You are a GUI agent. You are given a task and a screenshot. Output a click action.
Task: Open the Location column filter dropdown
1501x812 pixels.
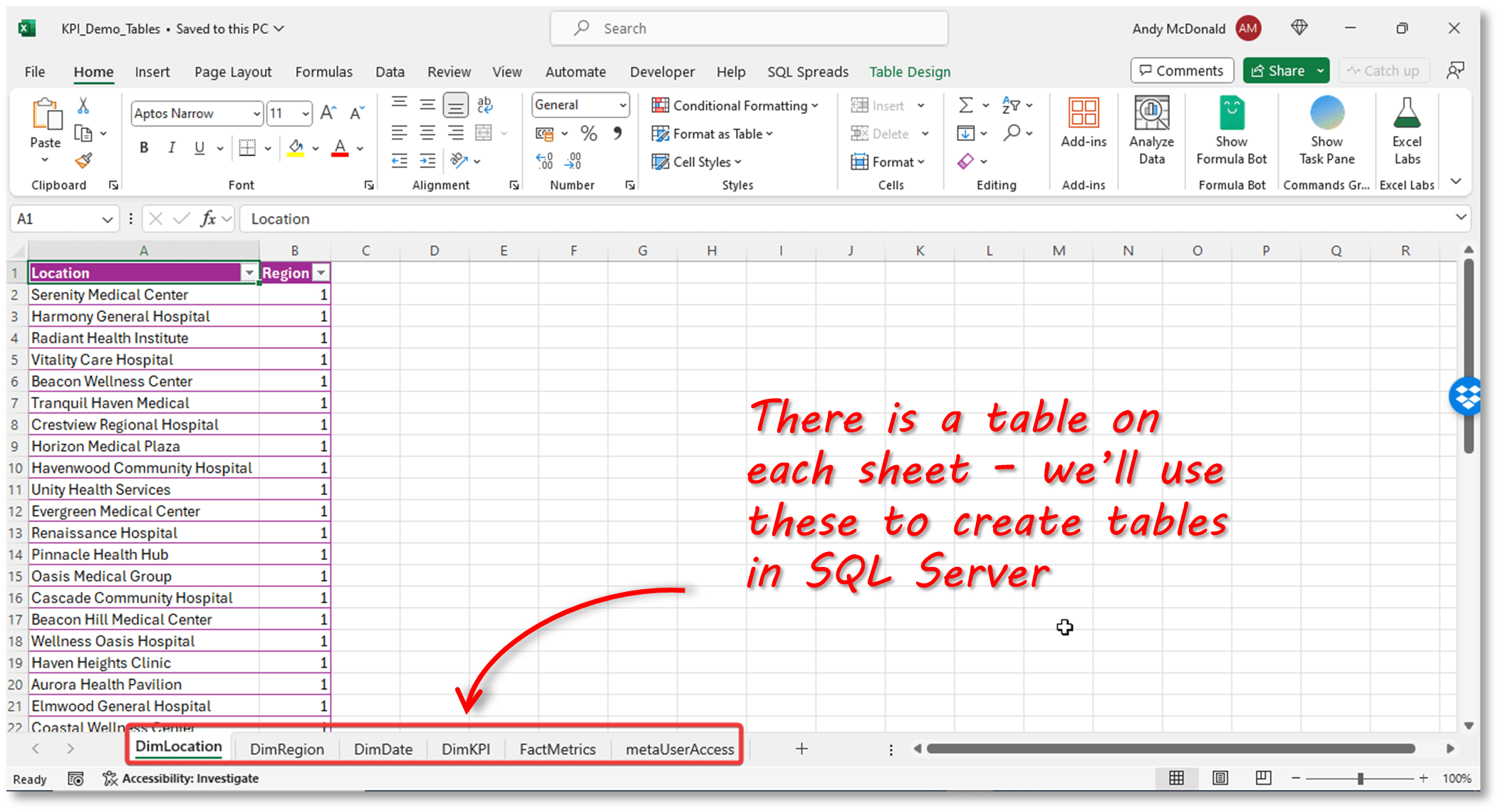249,272
